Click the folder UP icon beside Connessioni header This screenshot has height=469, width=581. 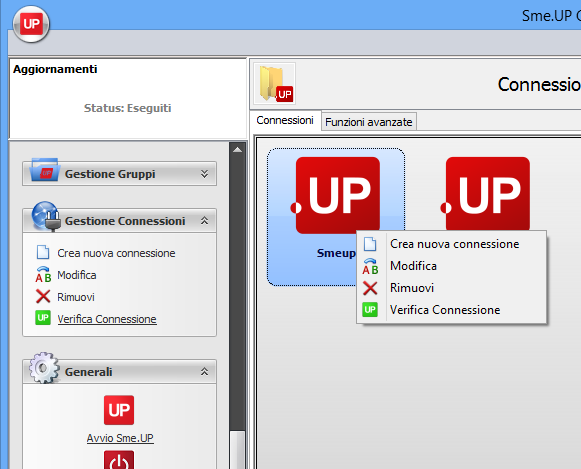point(275,84)
